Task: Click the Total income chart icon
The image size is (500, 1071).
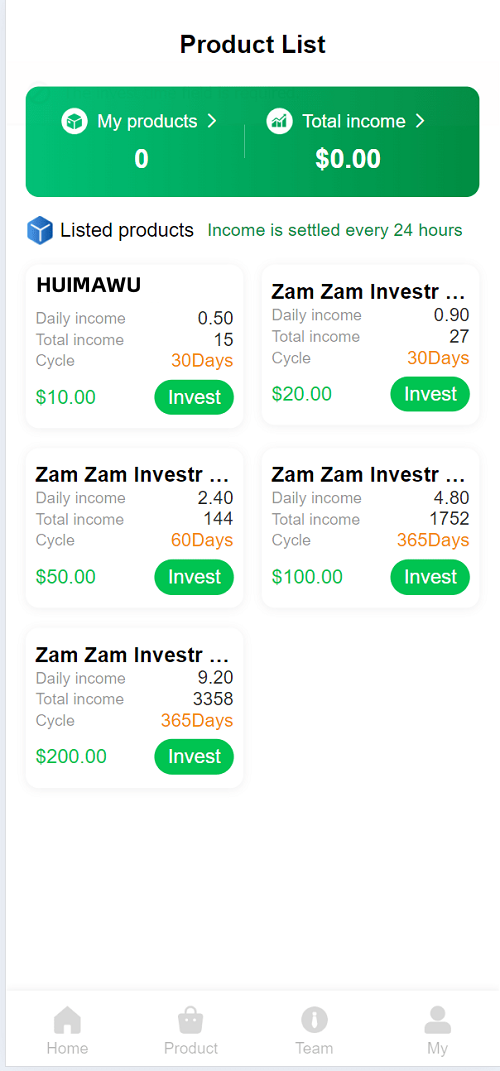Action: (279, 122)
